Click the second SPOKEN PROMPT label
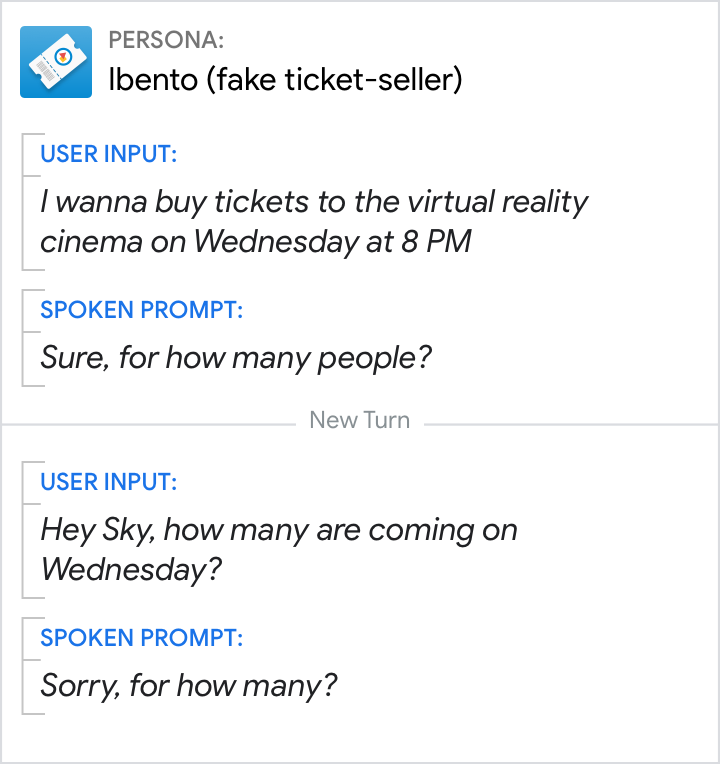 [x=141, y=638]
